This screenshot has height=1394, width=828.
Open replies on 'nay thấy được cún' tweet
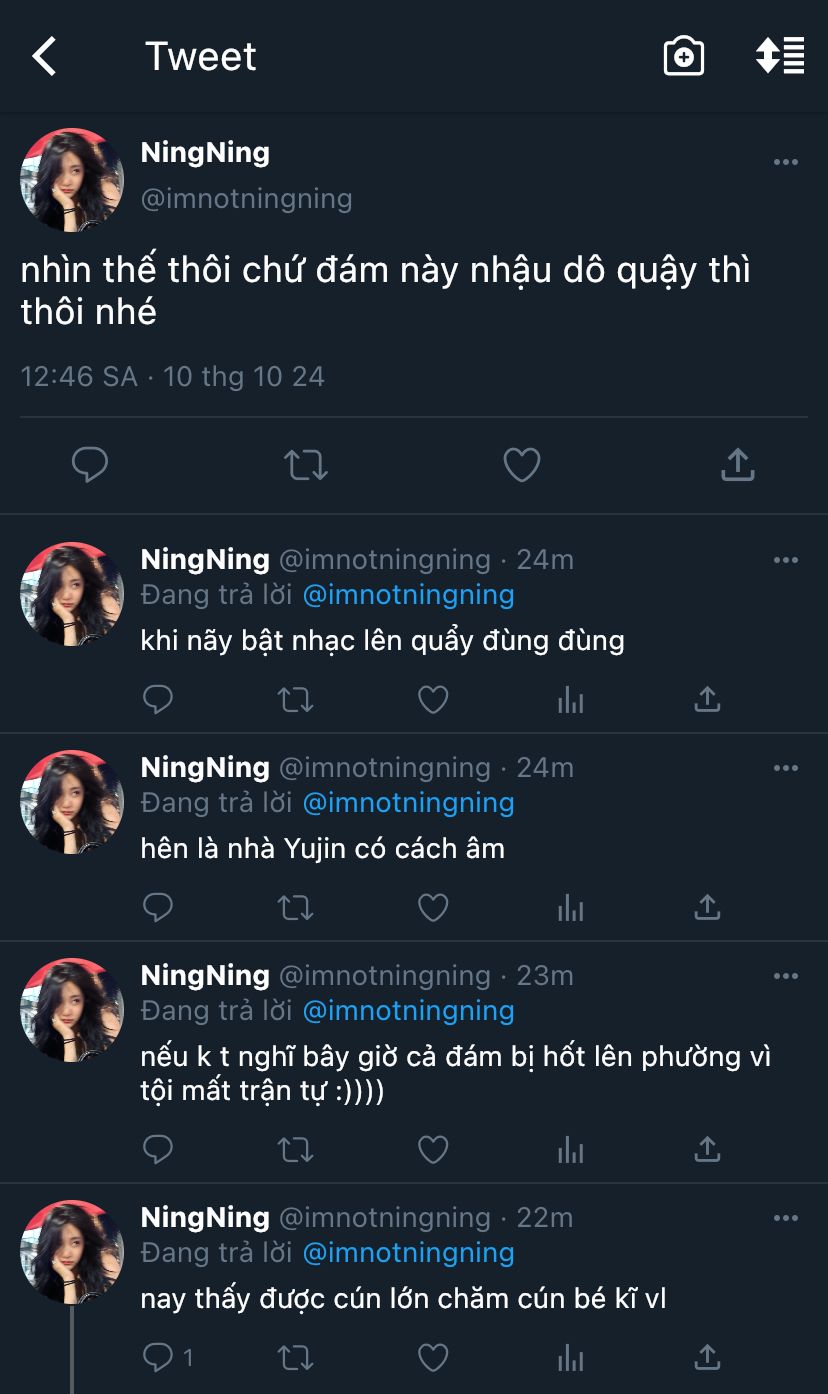(x=167, y=1357)
